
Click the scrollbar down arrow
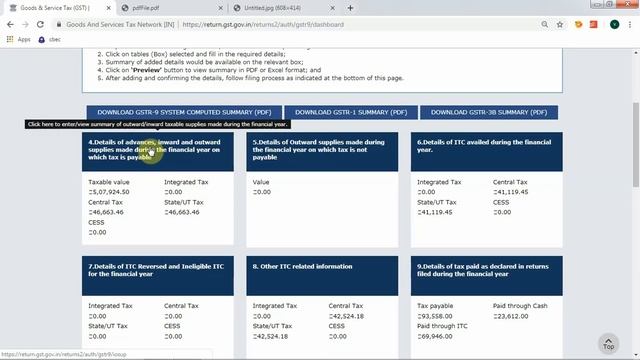coord(636,356)
